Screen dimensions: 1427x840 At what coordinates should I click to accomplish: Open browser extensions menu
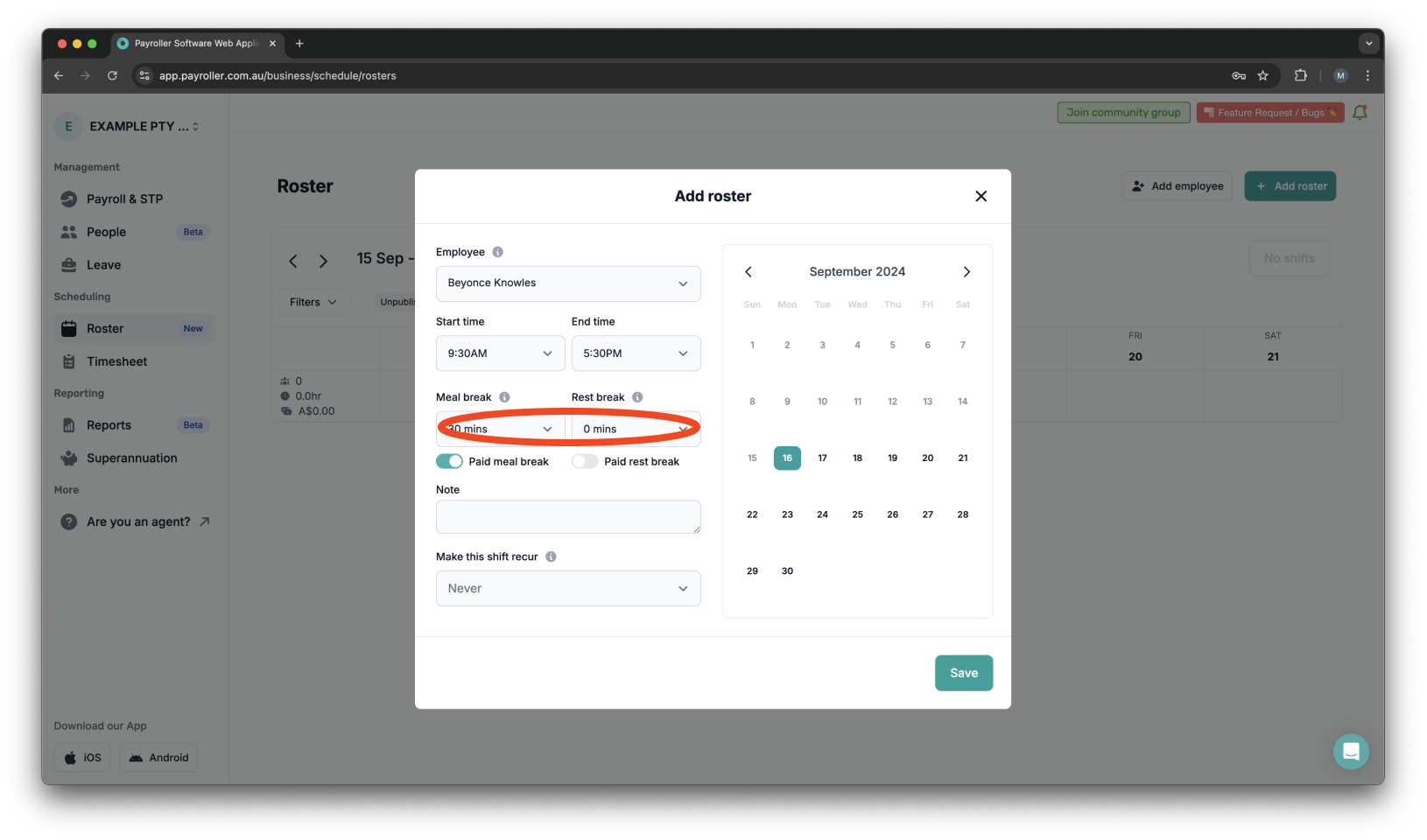tap(1300, 76)
